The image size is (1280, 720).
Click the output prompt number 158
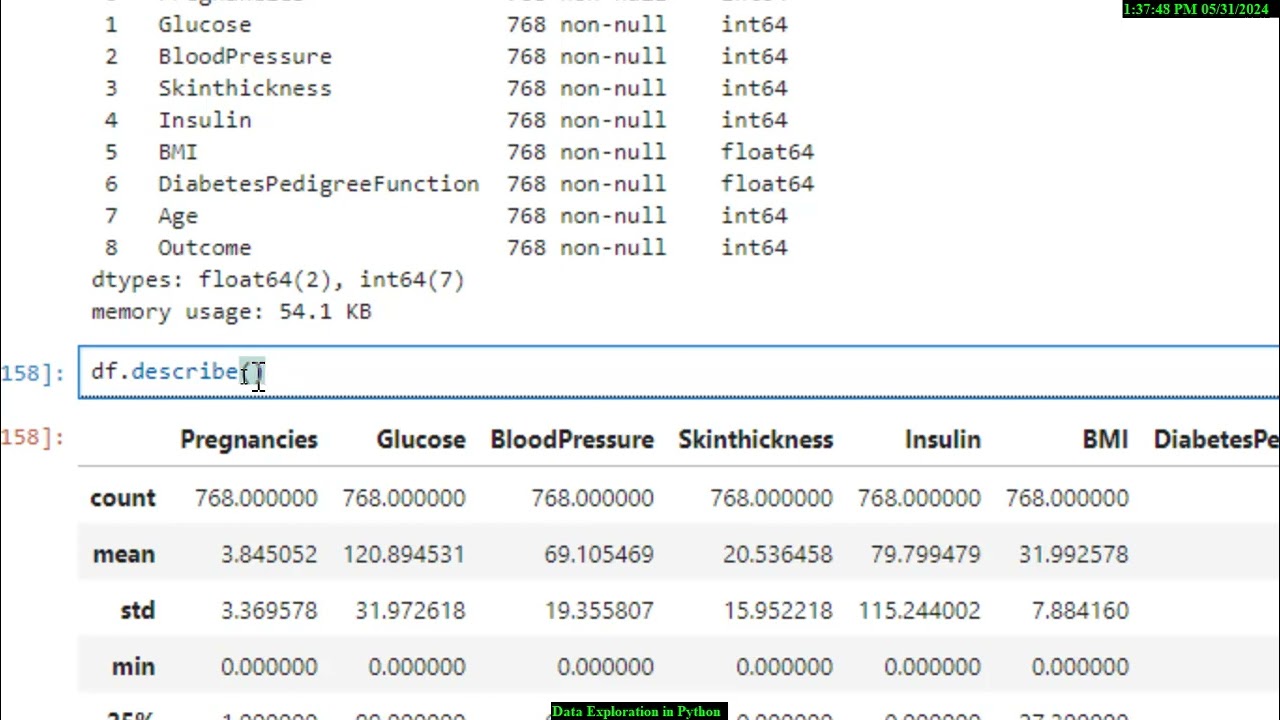pos(33,438)
